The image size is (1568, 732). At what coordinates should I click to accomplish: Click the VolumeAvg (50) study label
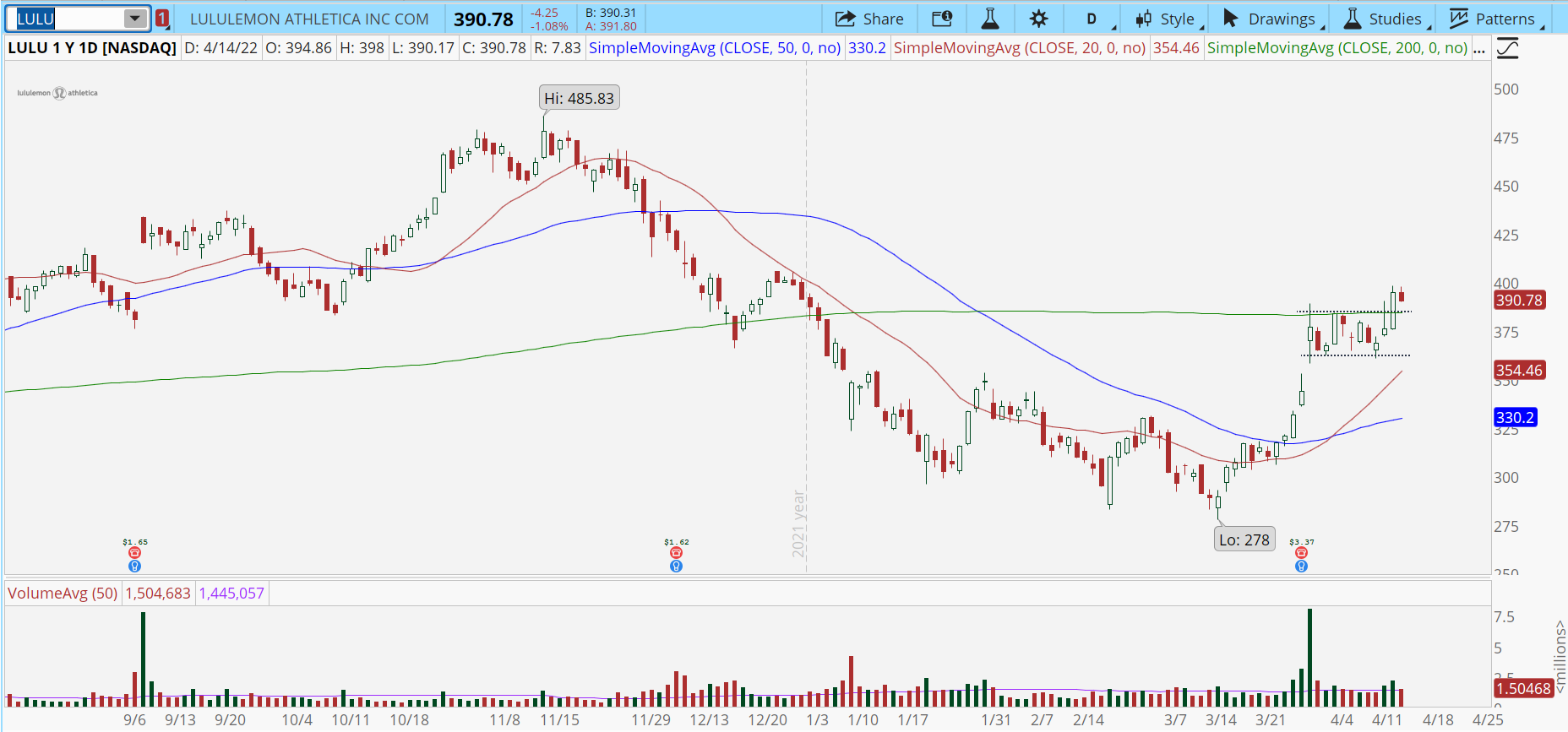(63, 594)
